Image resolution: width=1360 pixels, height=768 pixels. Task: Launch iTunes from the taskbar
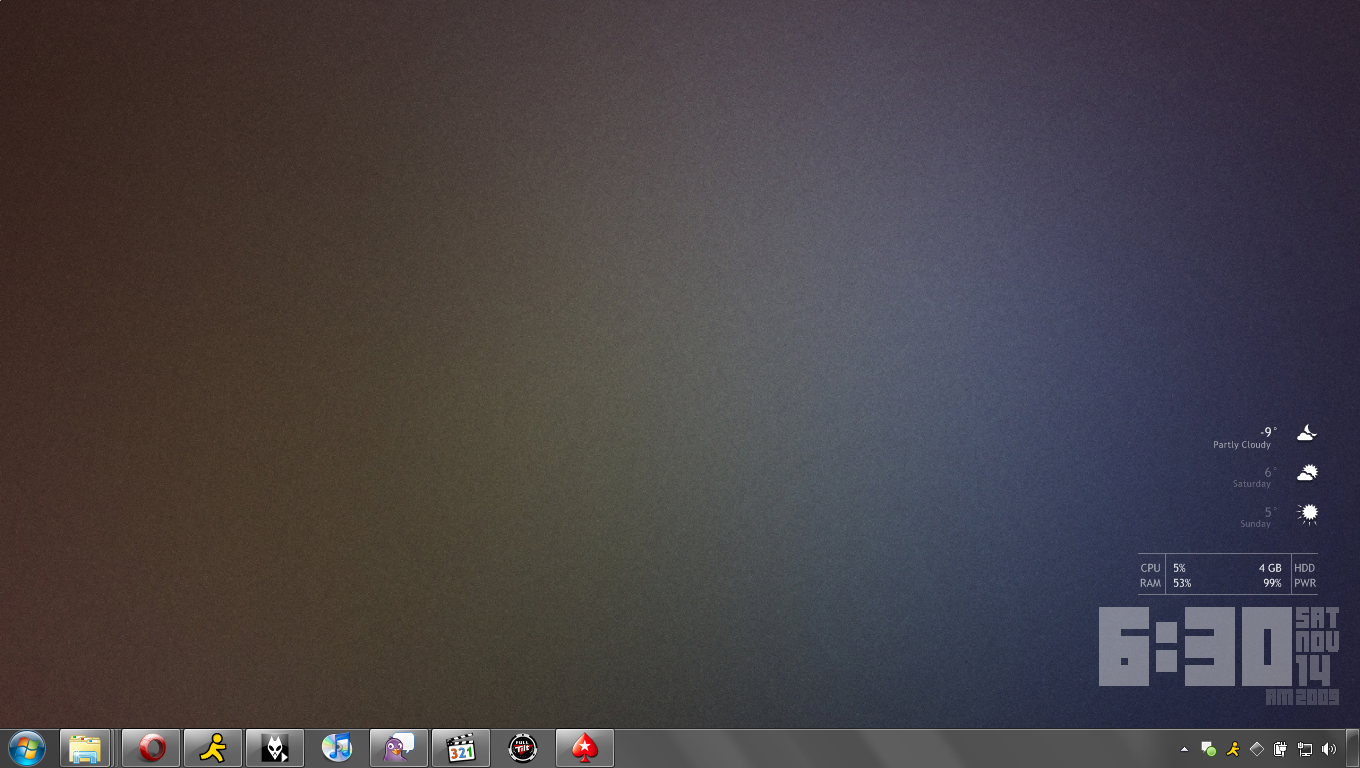(337, 748)
